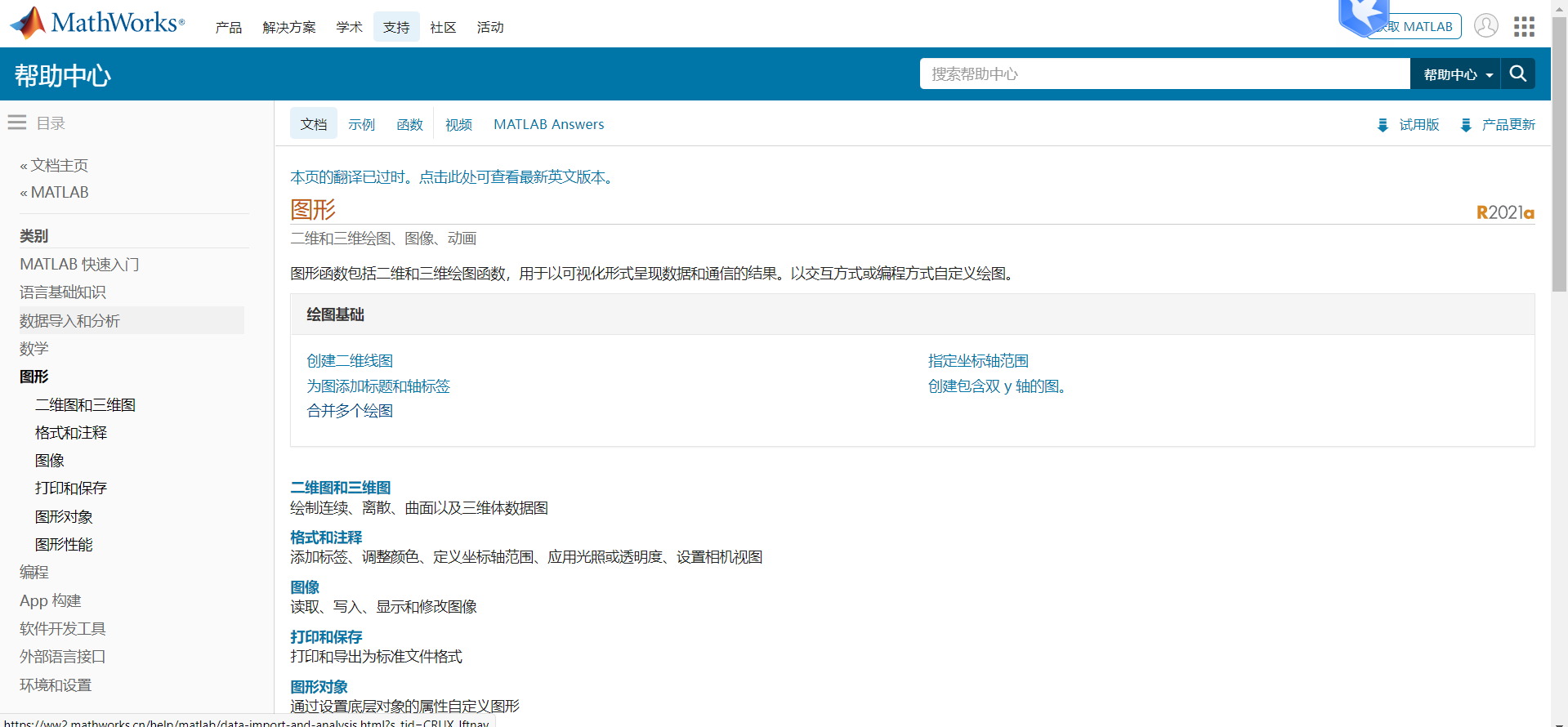Open 环境和设置 category
The height and width of the screenshot is (727, 1568).
pos(56,685)
